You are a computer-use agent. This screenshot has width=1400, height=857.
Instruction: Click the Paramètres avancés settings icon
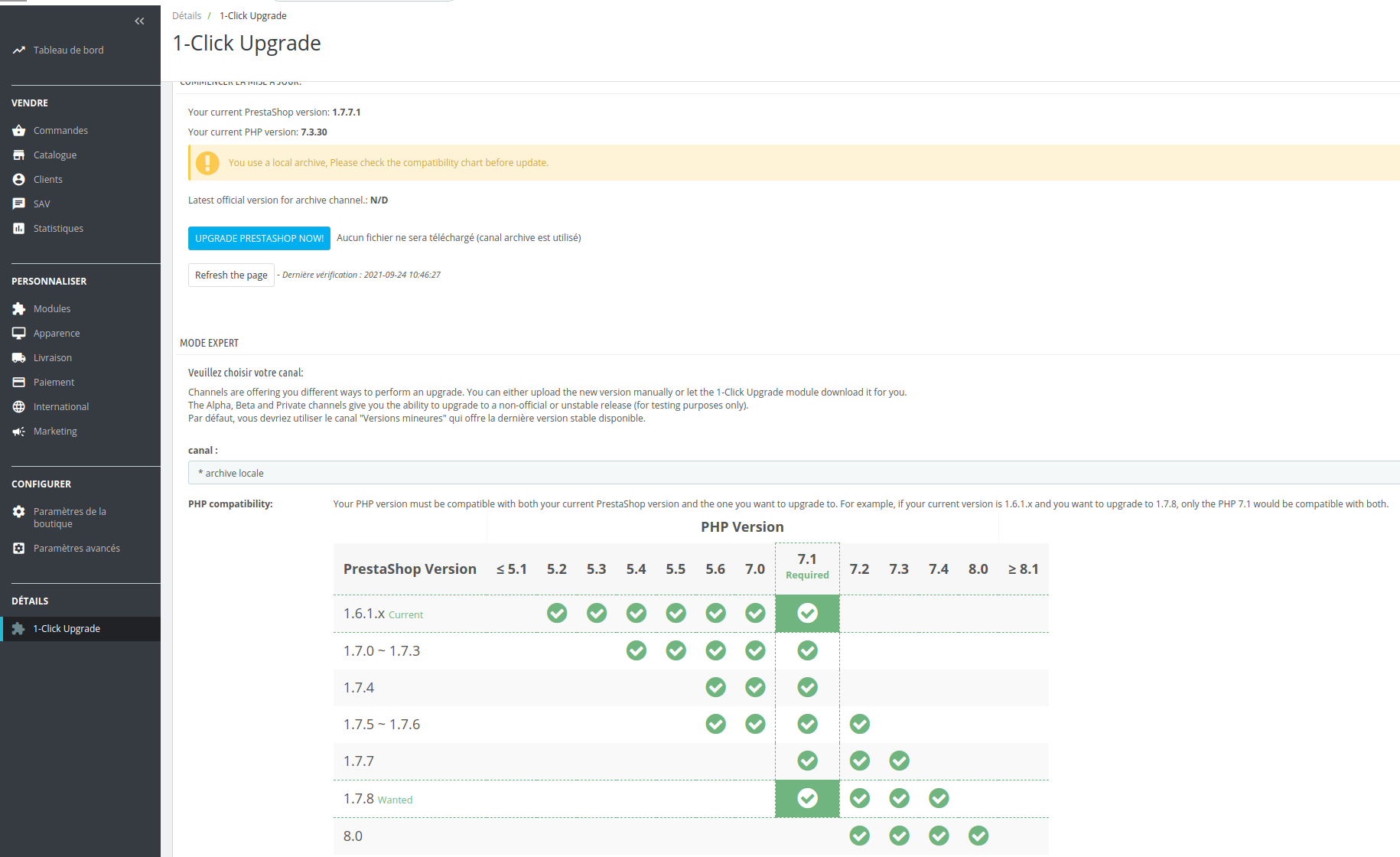point(19,549)
